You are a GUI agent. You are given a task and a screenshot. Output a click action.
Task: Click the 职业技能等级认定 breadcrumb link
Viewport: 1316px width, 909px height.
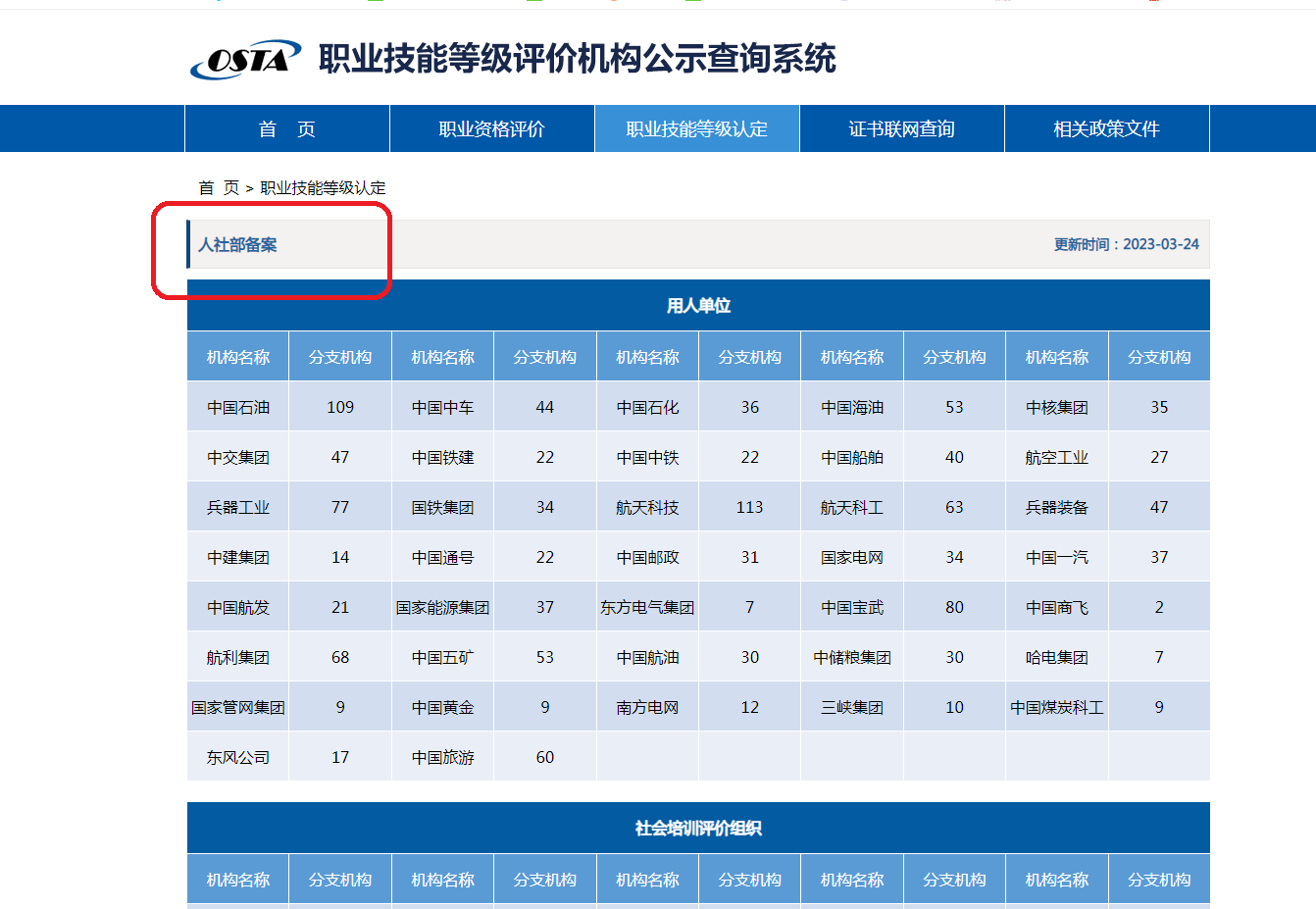click(x=323, y=187)
